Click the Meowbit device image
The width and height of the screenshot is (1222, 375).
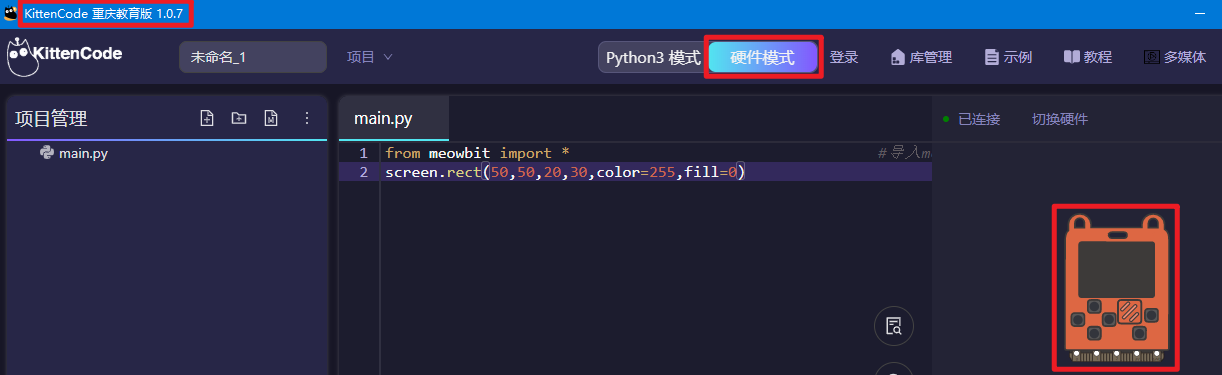tap(1116, 287)
